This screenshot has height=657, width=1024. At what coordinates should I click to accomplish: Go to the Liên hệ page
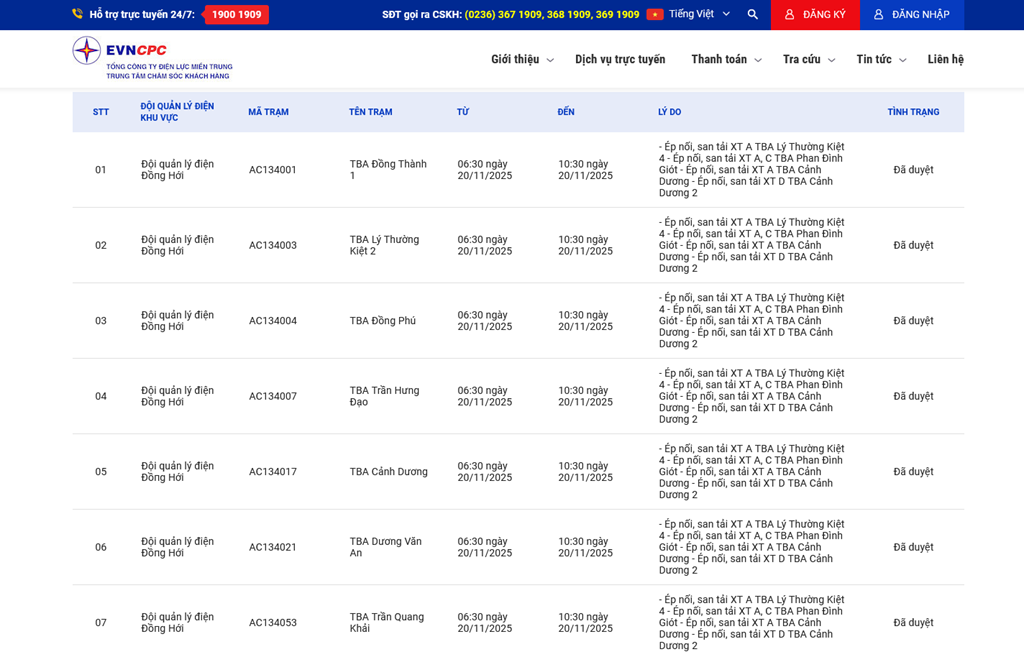tap(945, 59)
